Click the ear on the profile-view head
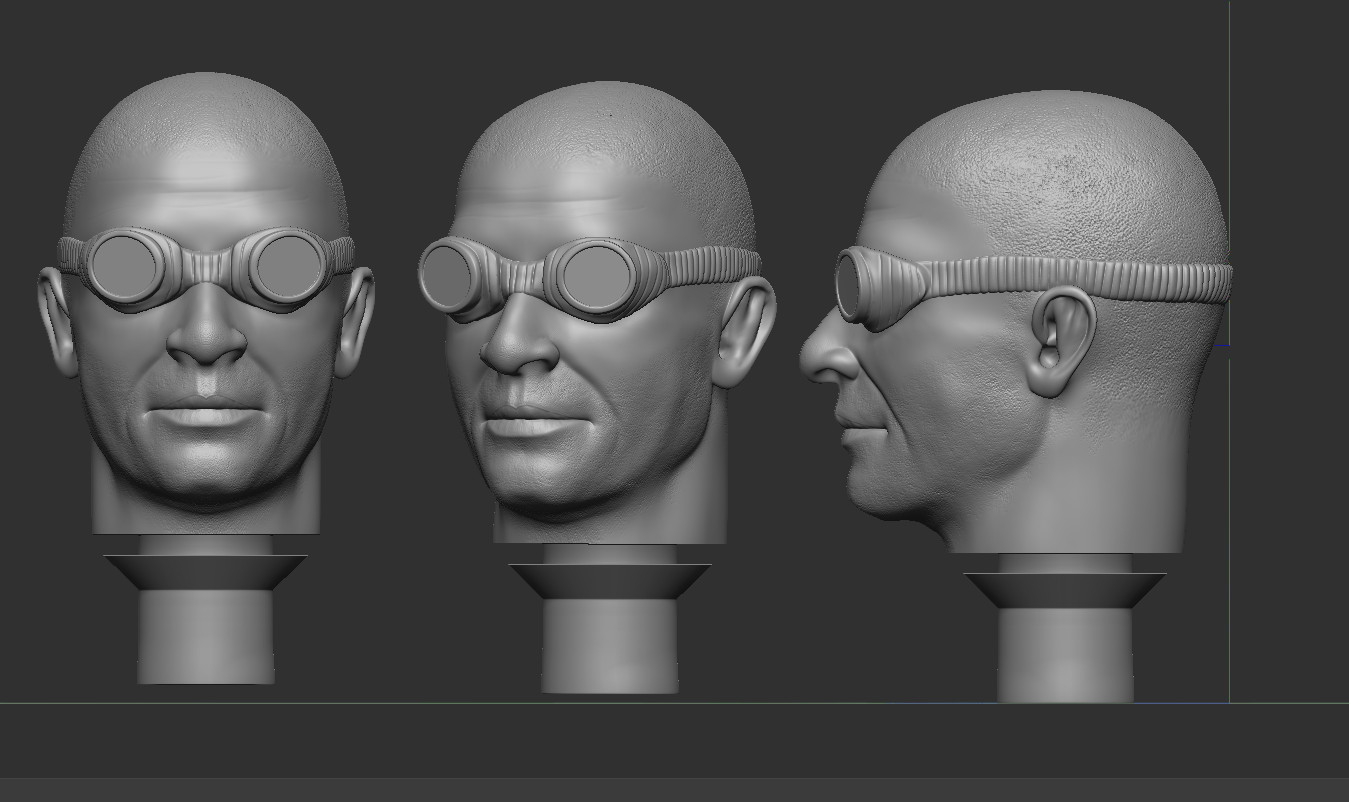 1060,341
